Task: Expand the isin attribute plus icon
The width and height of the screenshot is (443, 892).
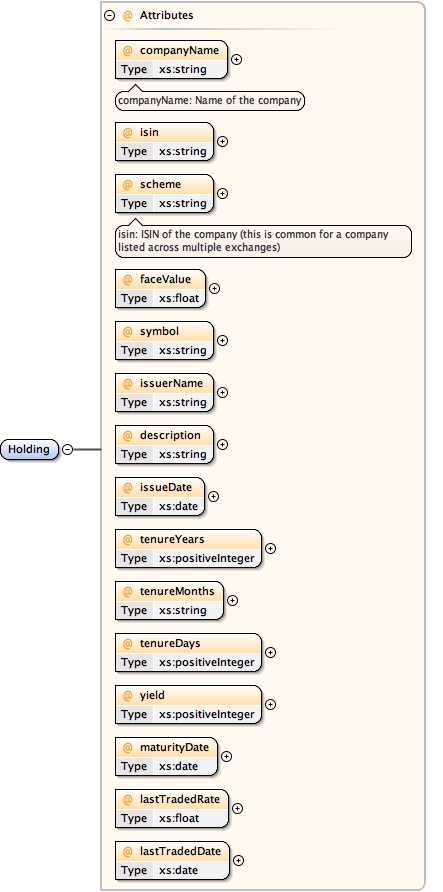Action: pos(222,141)
